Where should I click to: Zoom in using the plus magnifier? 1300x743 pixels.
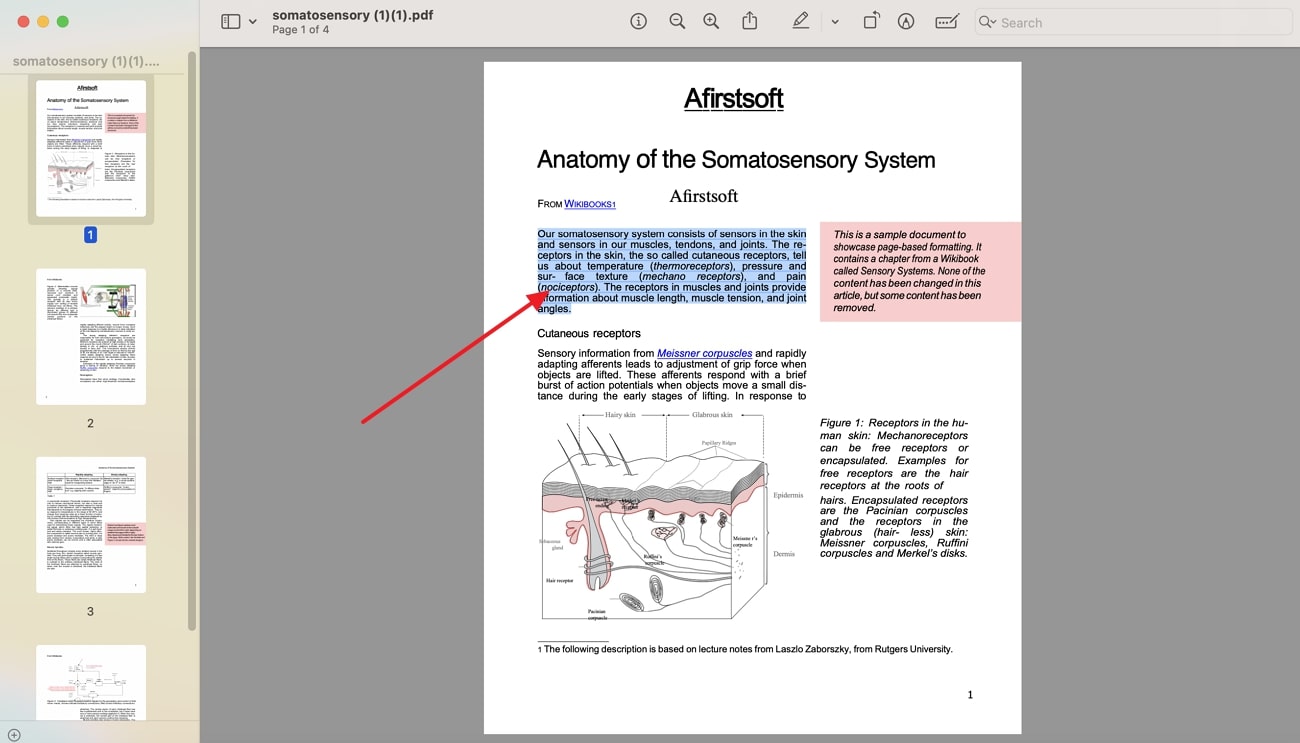click(711, 22)
